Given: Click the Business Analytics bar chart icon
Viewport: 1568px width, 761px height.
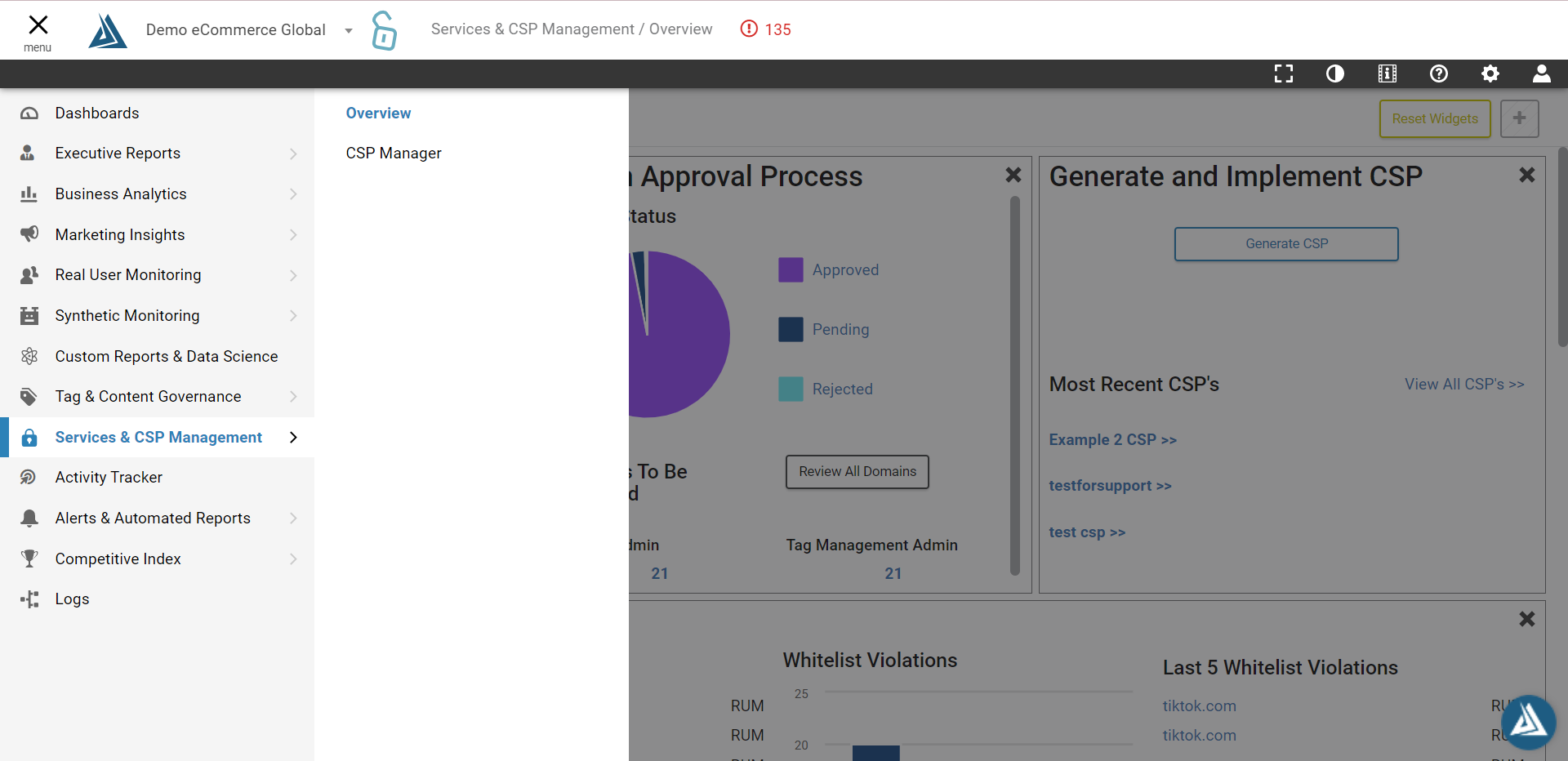Looking at the screenshot, I should coord(29,194).
